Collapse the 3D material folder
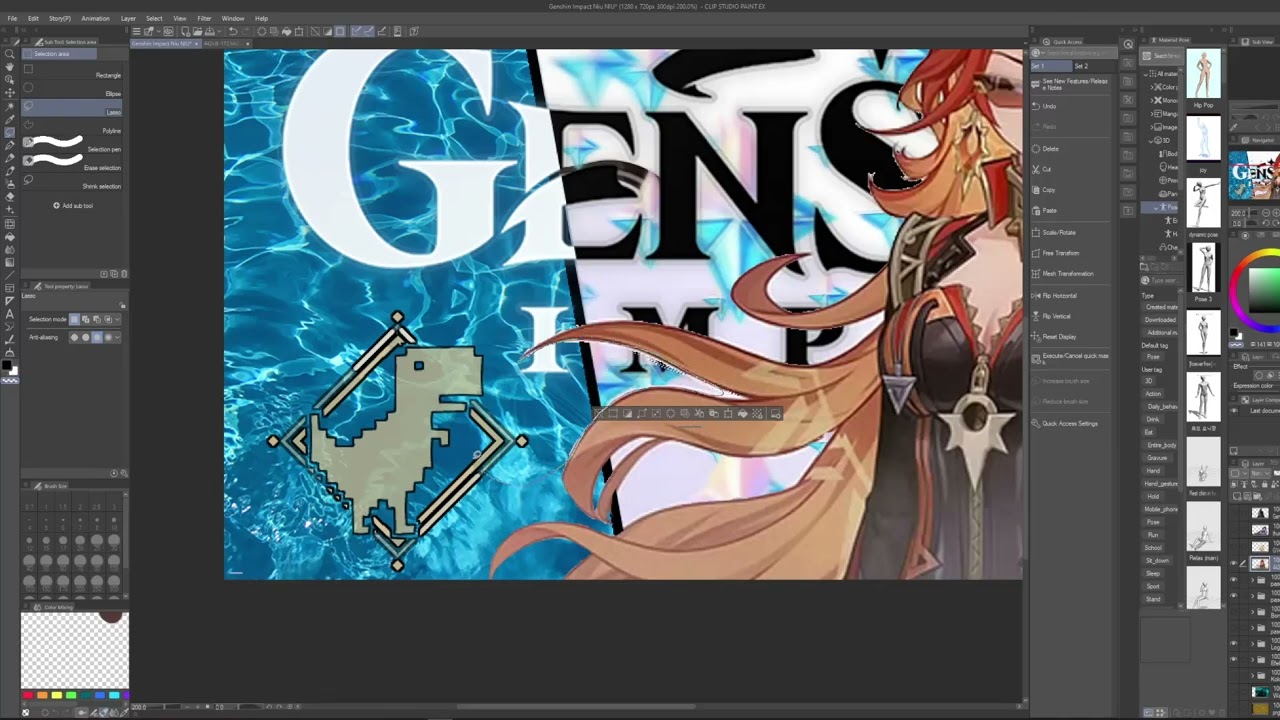Image resolution: width=1280 pixels, height=720 pixels. click(1152, 140)
